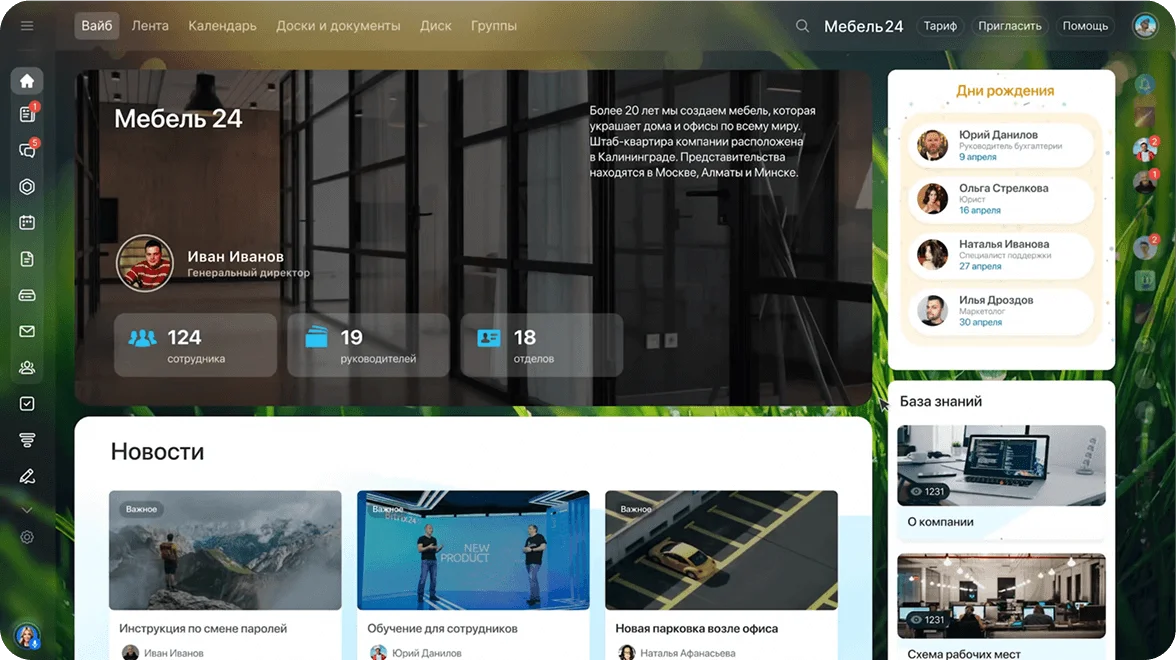Viewport: 1176px width, 660px height.
Task: Open the hamburger menu in the sidebar
Action: [x=27, y=26]
